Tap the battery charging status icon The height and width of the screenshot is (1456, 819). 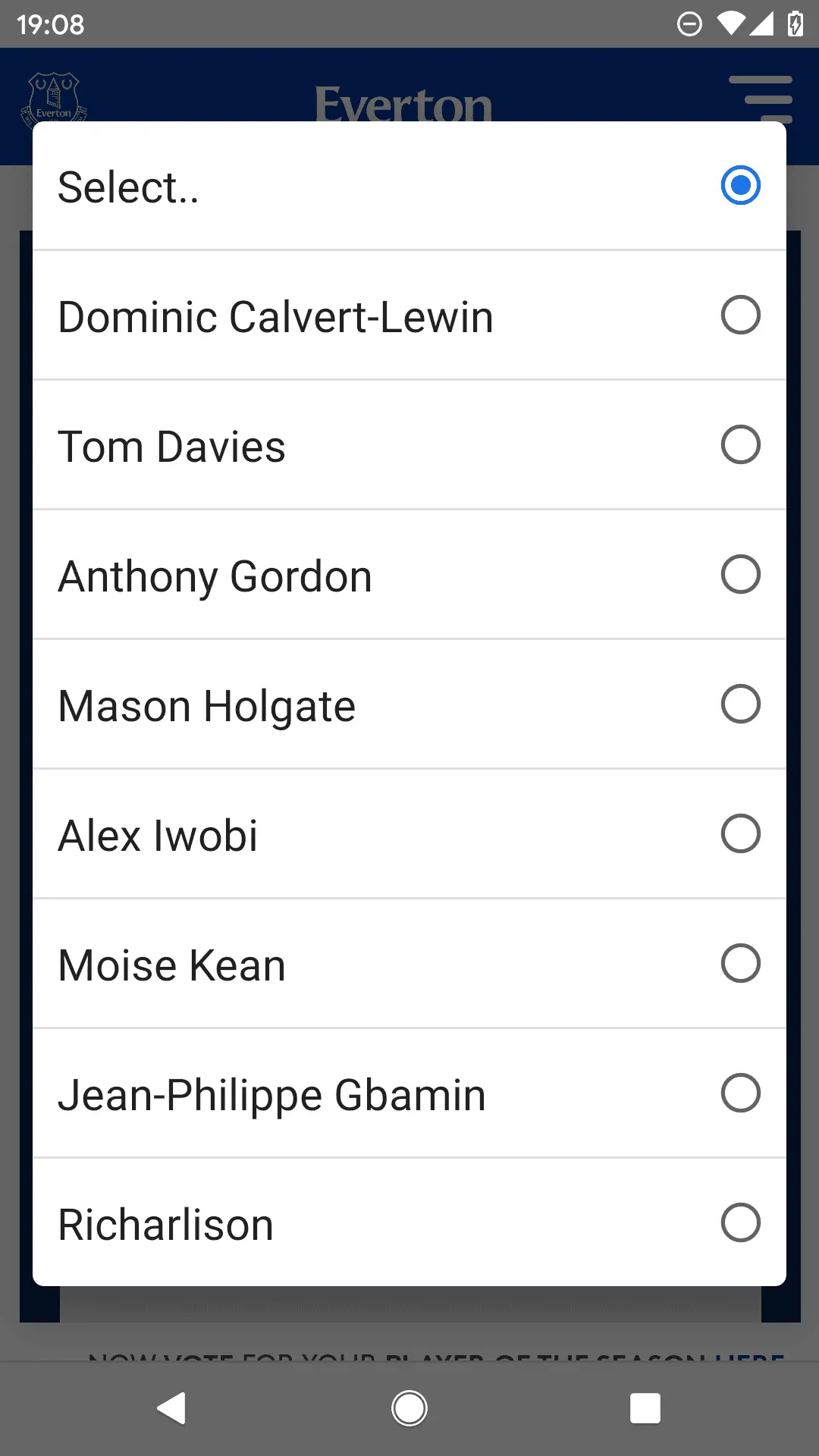coord(795,24)
